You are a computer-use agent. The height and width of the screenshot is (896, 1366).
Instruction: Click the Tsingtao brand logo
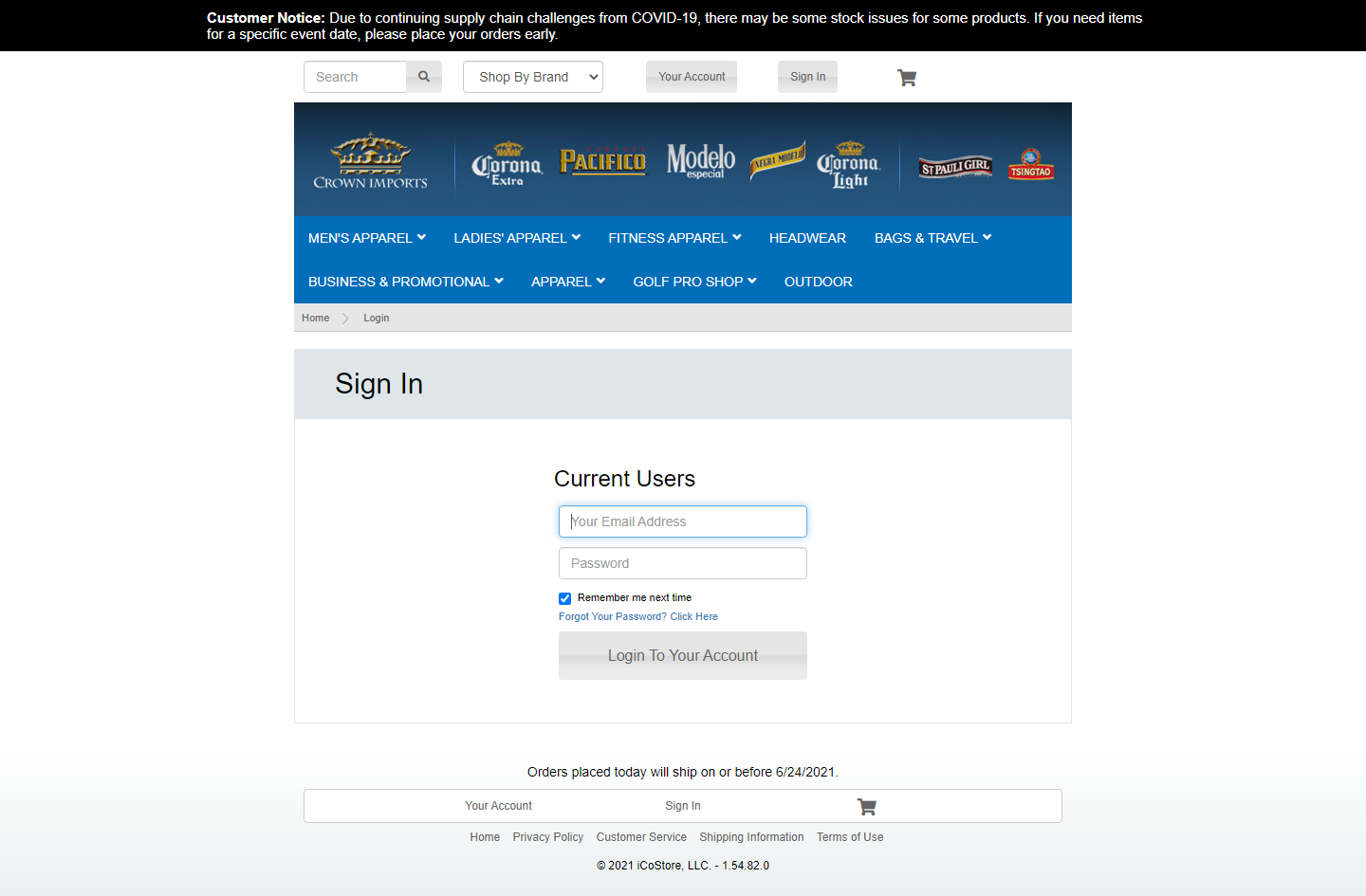[x=1031, y=164]
